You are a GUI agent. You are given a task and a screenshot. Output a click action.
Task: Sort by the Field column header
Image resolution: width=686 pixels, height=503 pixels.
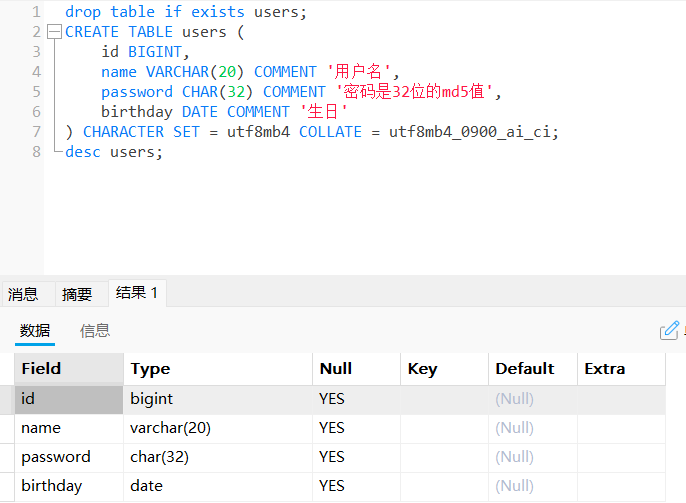tap(69, 369)
